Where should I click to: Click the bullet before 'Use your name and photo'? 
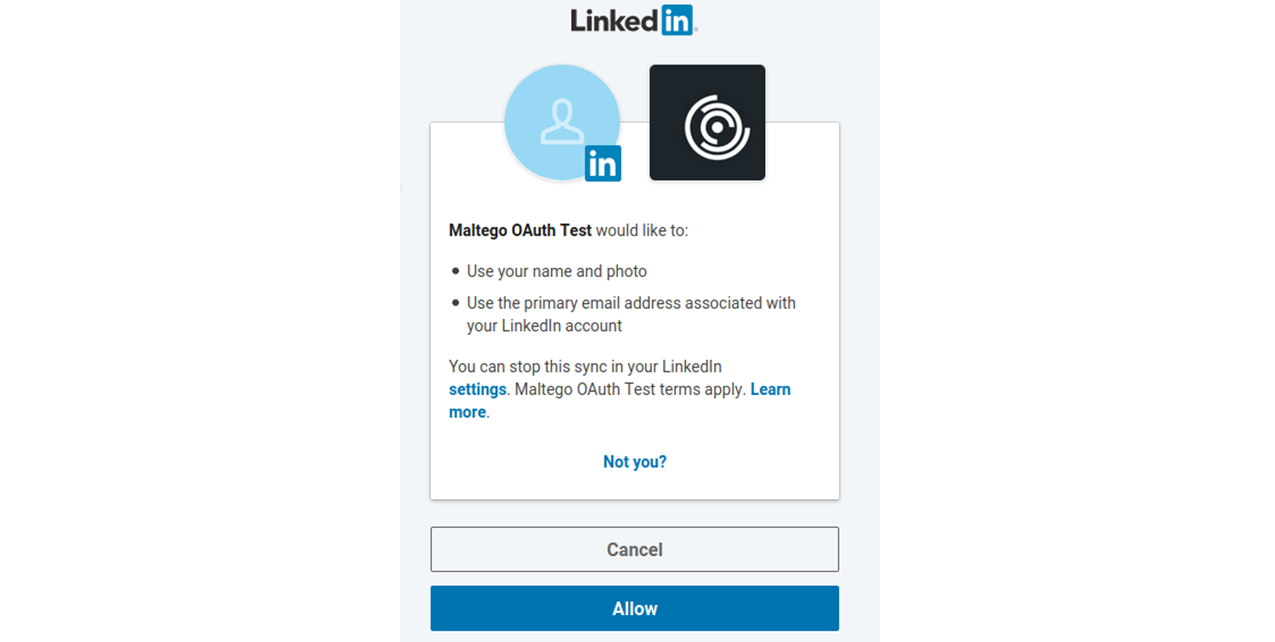(x=456, y=271)
